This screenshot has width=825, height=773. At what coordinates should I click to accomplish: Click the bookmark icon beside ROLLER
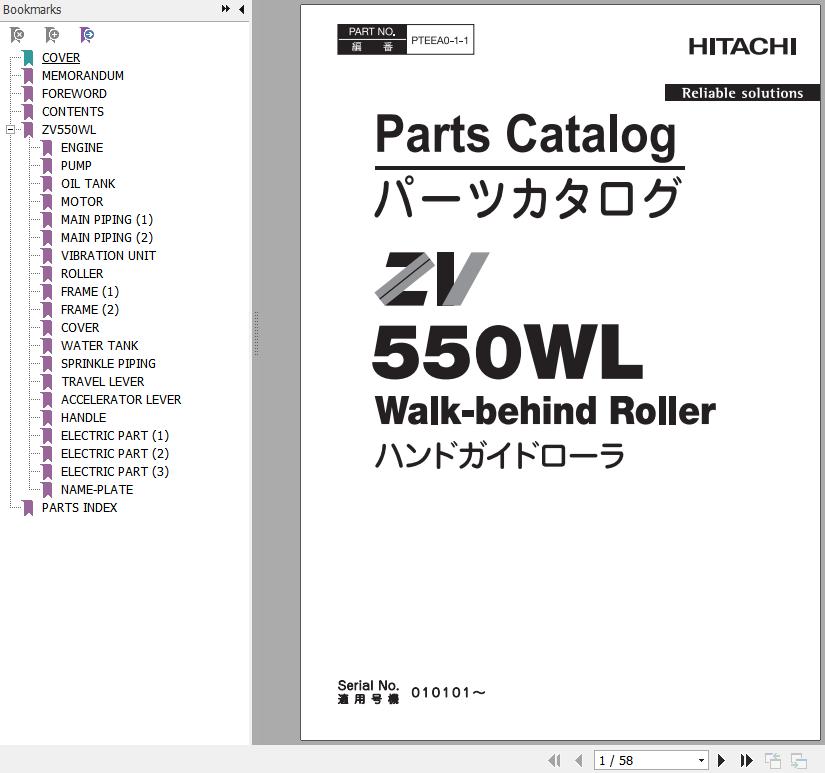[x=47, y=274]
